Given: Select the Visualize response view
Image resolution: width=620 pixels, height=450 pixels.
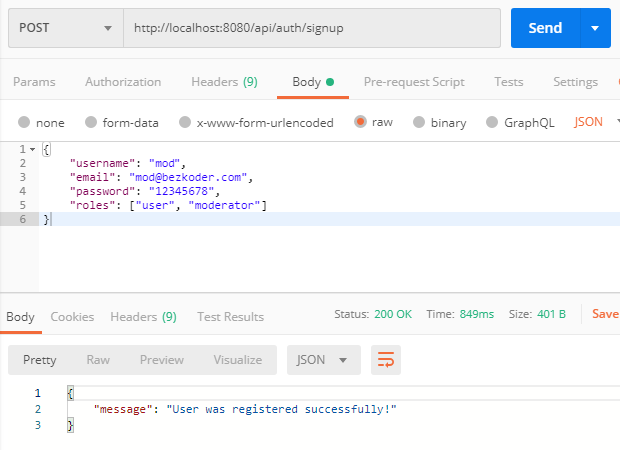Looking at the screenshot, I should coord(238,359).
